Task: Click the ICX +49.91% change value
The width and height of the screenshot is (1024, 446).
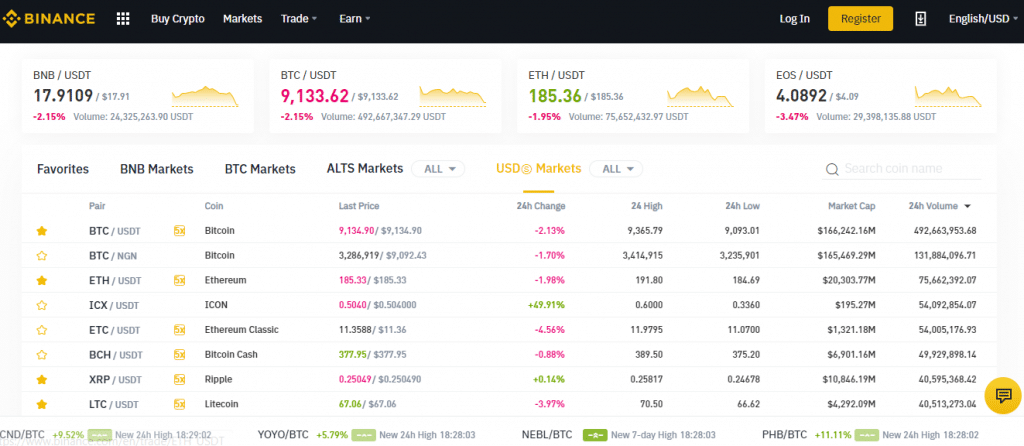Action: (x=547, y=305)
